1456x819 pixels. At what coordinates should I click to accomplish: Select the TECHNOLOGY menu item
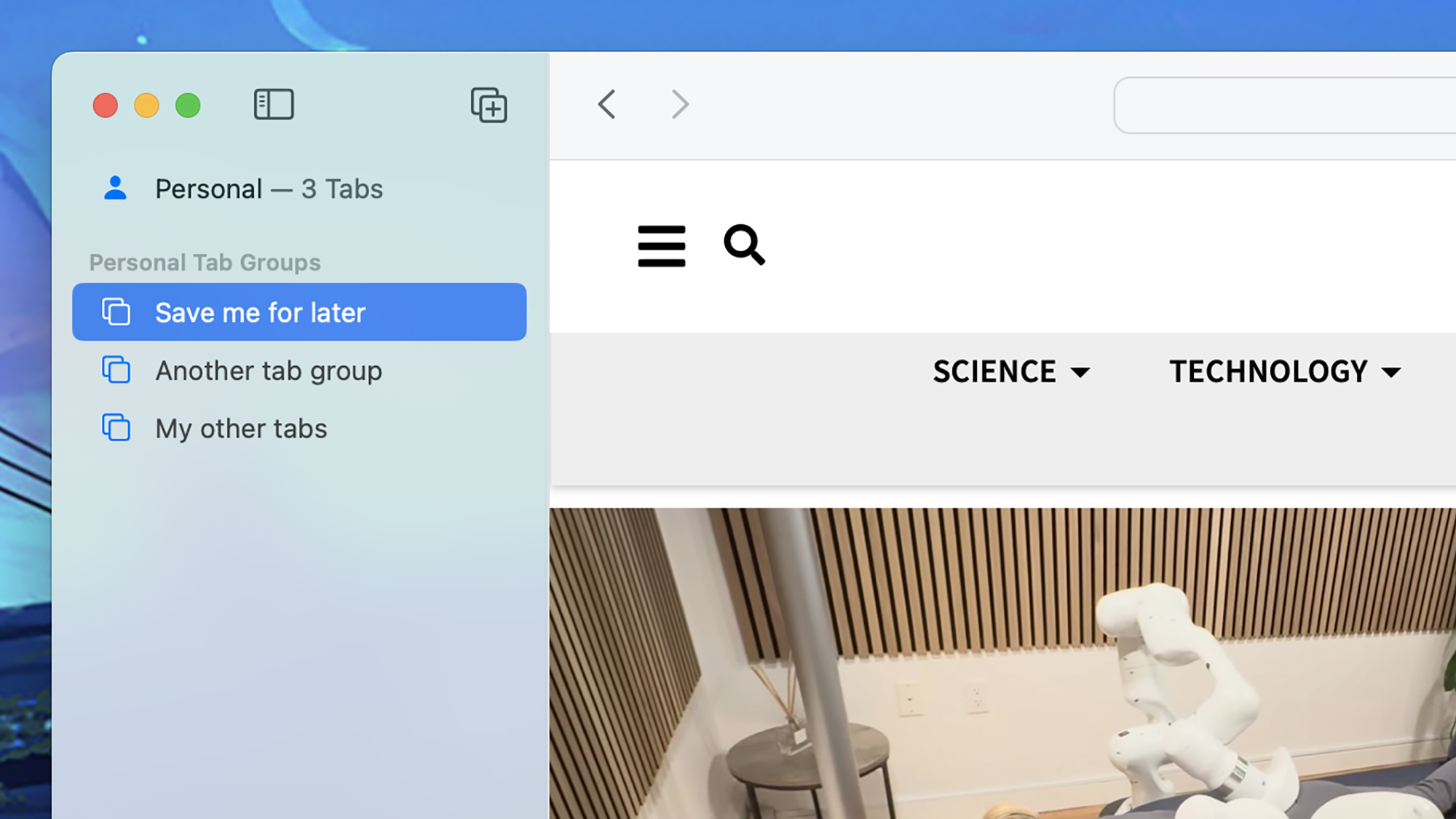[1270, 371]
